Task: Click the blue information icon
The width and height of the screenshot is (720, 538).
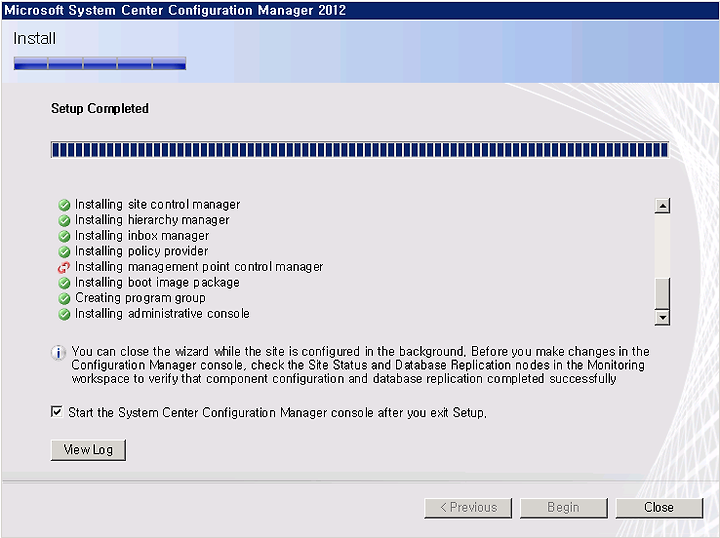Action: [x=58, y=353]
